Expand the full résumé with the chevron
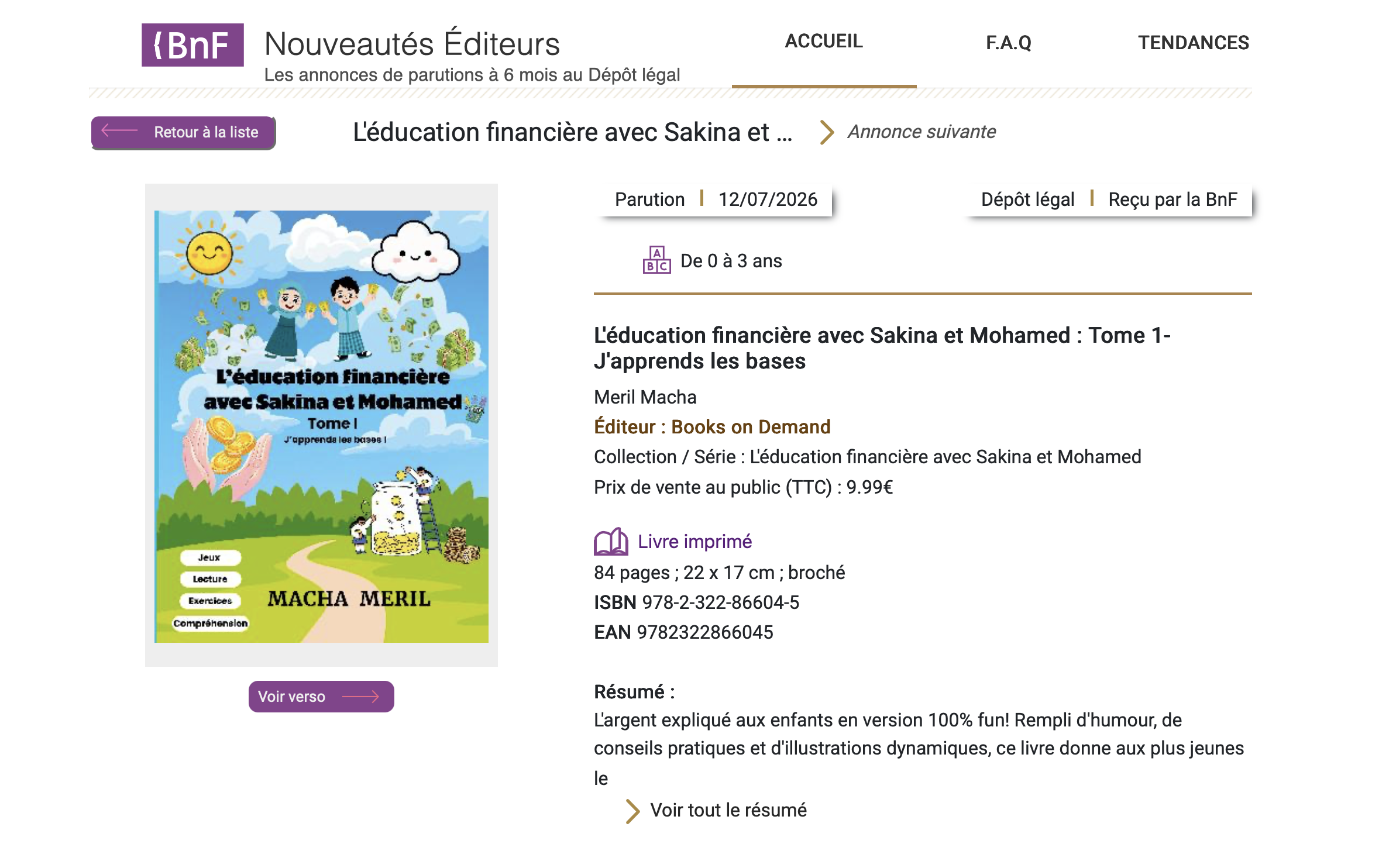 click(632, 811)
